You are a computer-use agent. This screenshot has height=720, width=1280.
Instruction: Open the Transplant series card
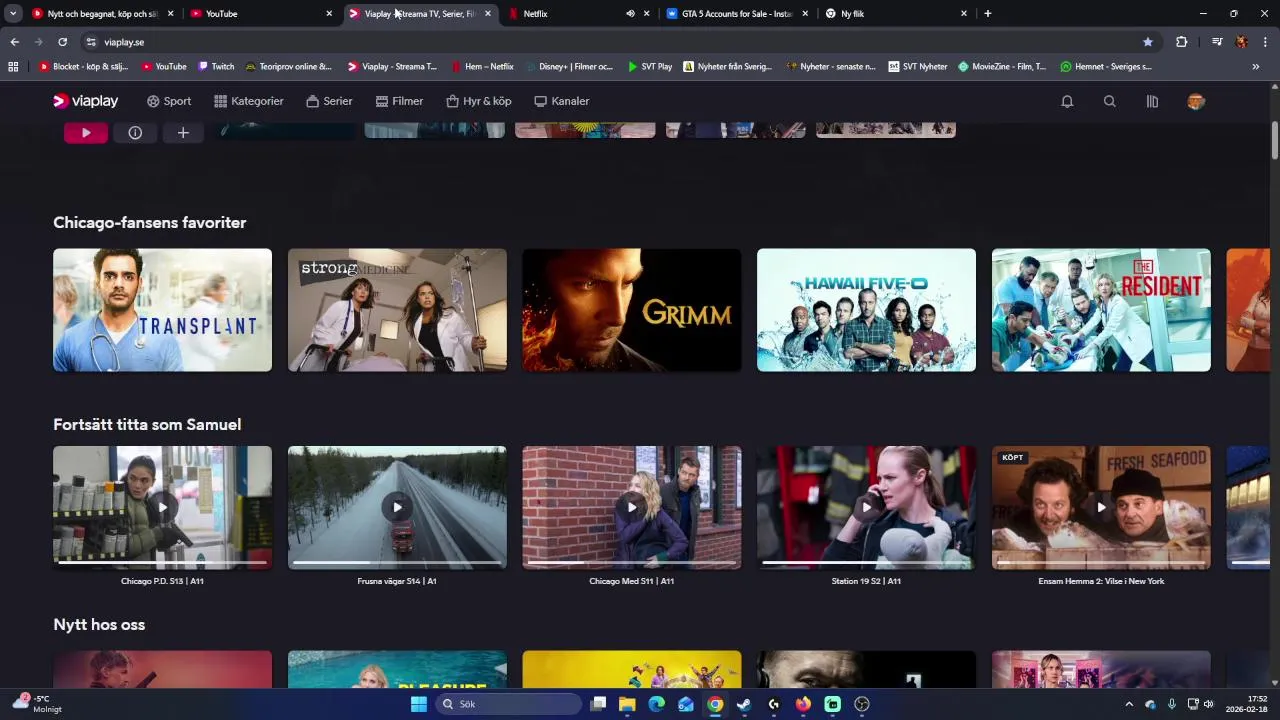tap(162, 310)
